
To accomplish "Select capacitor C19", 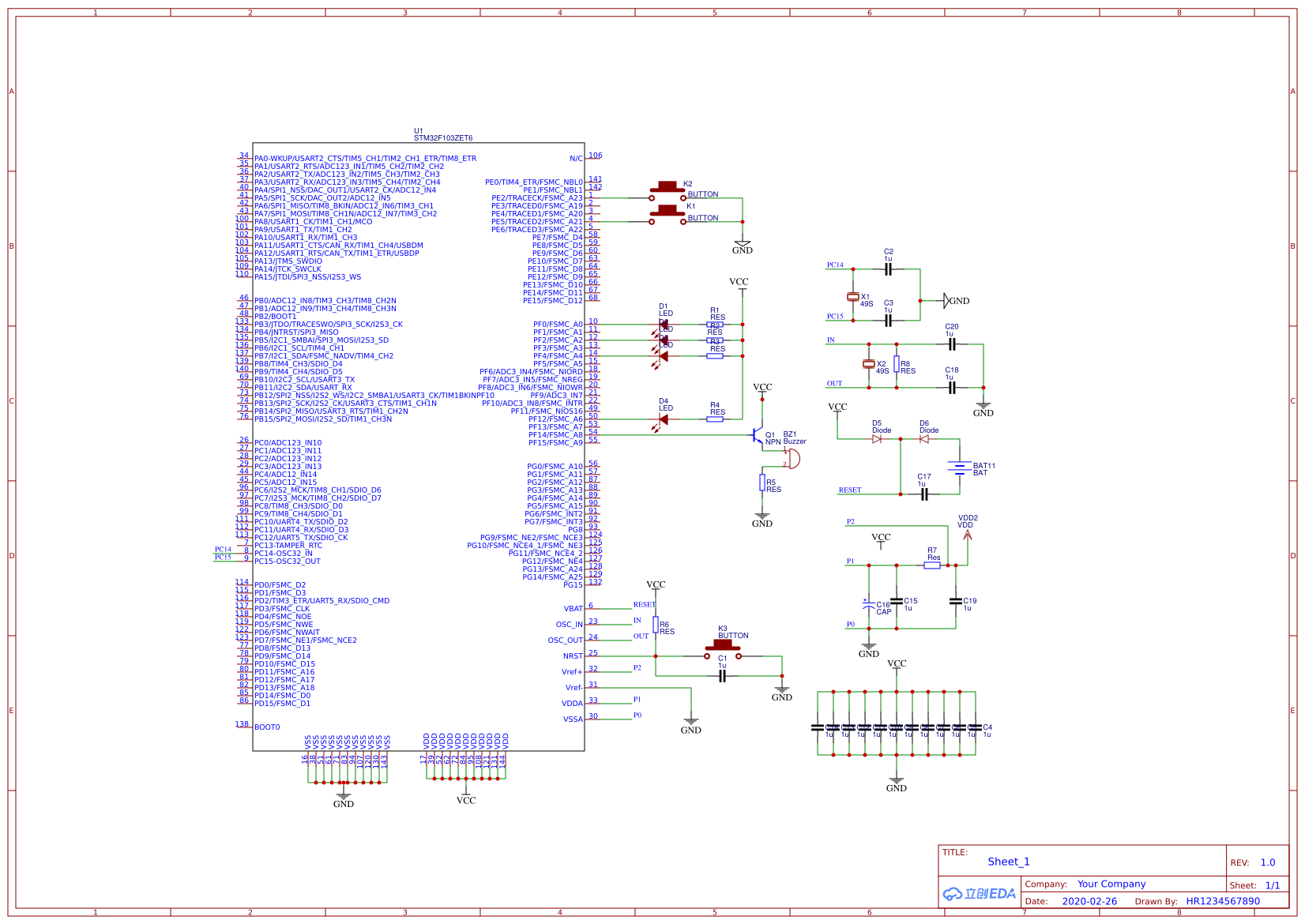I will pyautogui.click(x=956, y=601).
